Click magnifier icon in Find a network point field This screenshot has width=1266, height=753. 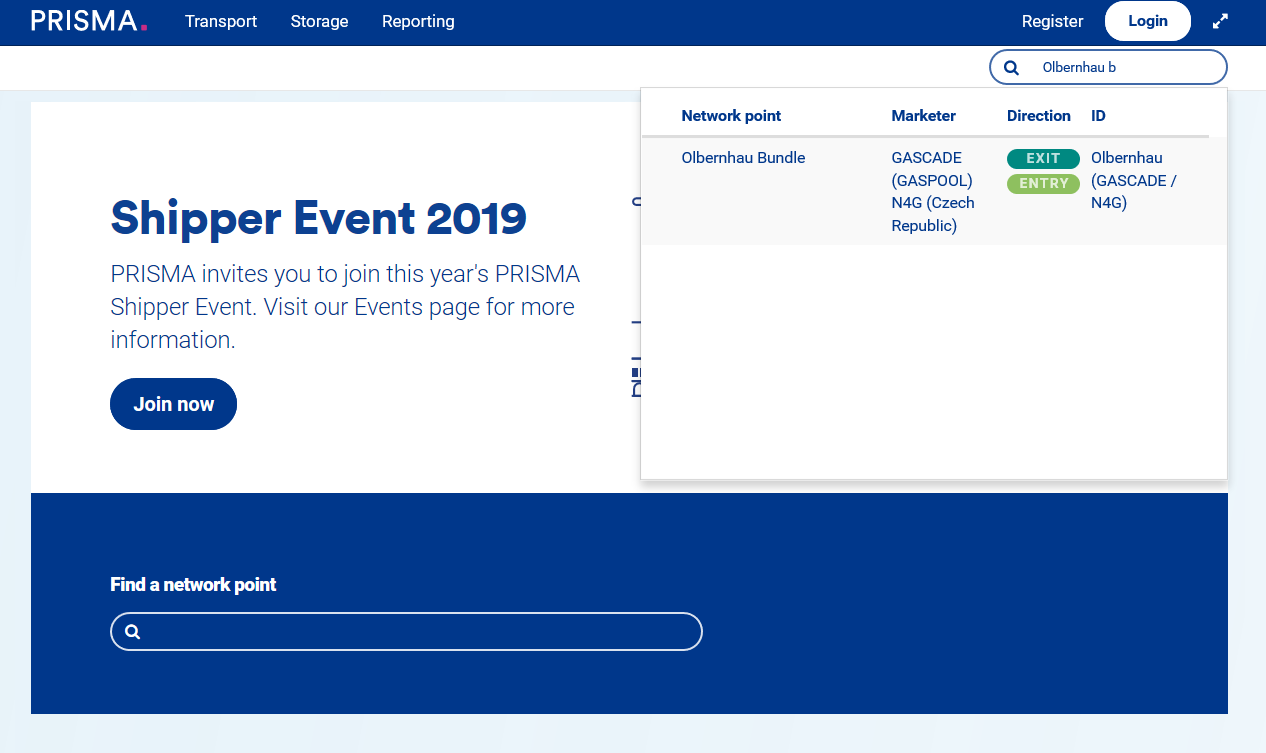(x=133, y=632)
